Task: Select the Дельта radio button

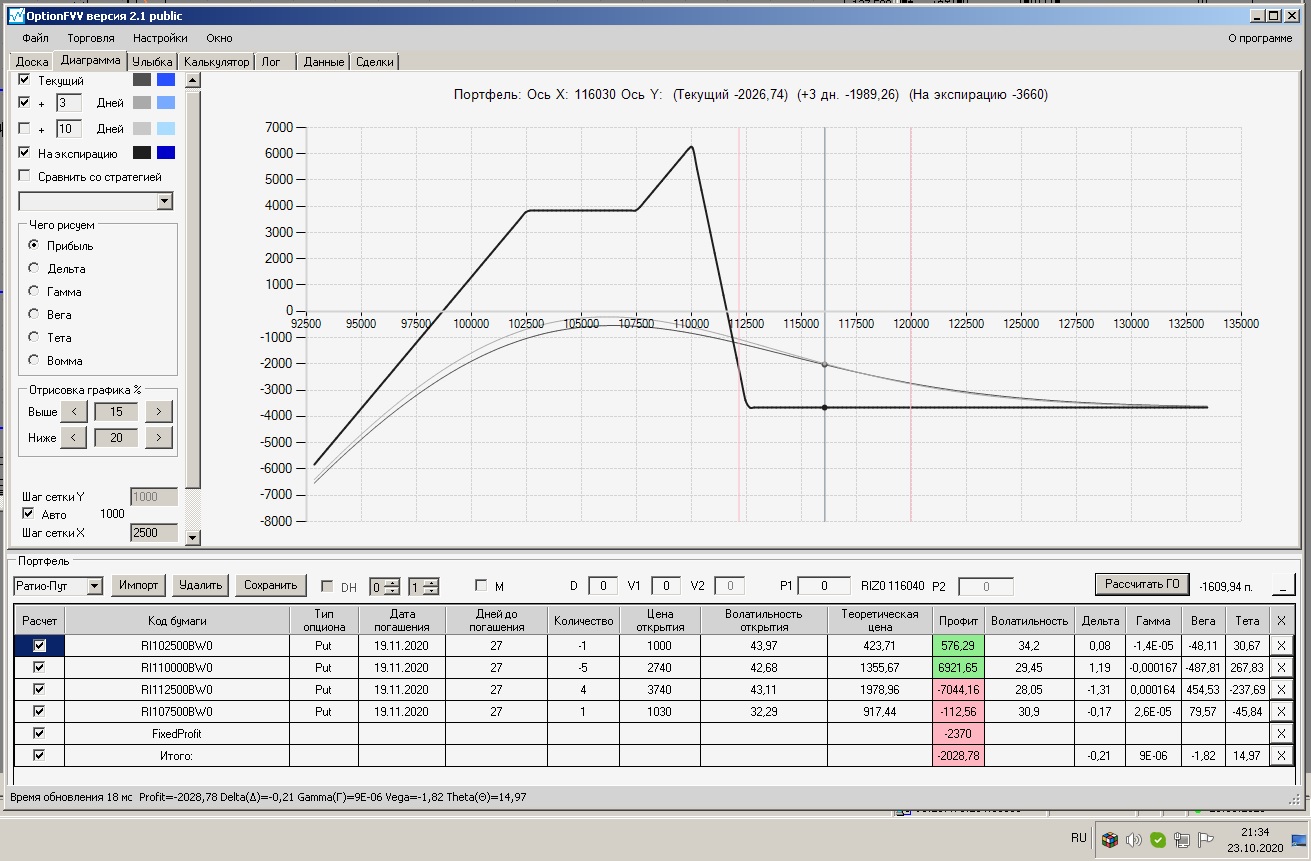Action: pos(34,268)
